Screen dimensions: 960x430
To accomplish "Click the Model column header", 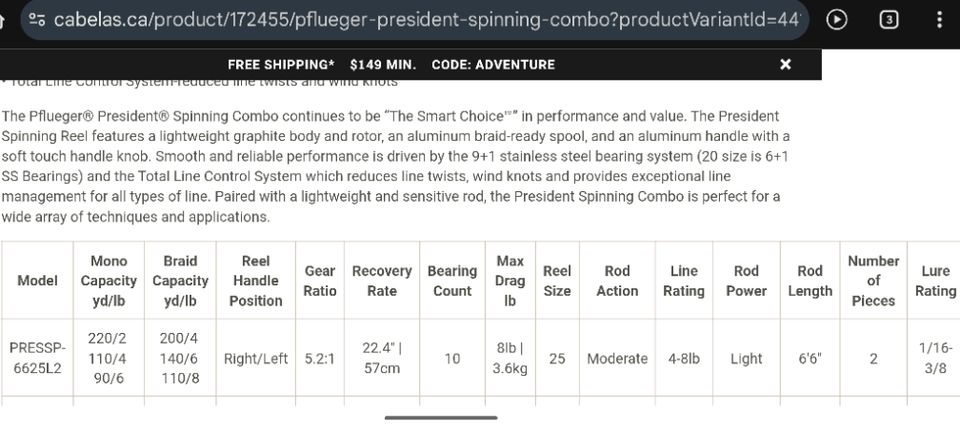I will point(37,280).
